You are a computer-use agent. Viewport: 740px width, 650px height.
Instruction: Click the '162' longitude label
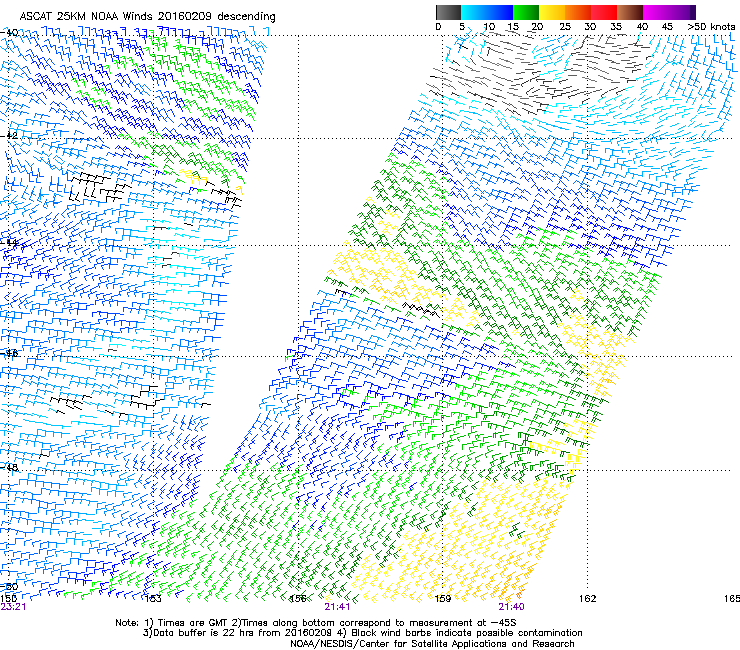pyautogui.click(x=587, y=599)
